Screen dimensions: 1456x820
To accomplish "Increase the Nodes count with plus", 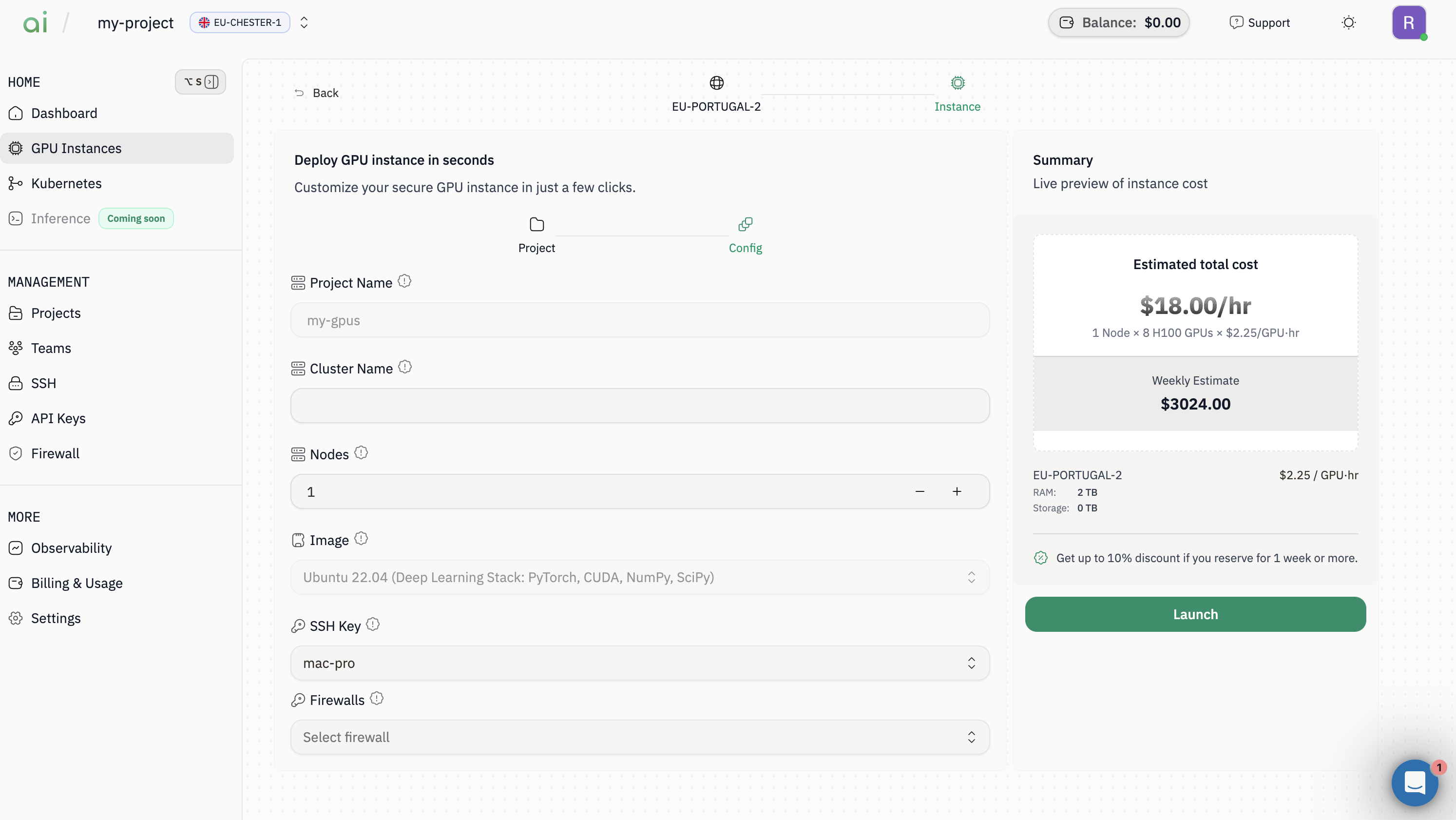I will (x=957, y=491).
